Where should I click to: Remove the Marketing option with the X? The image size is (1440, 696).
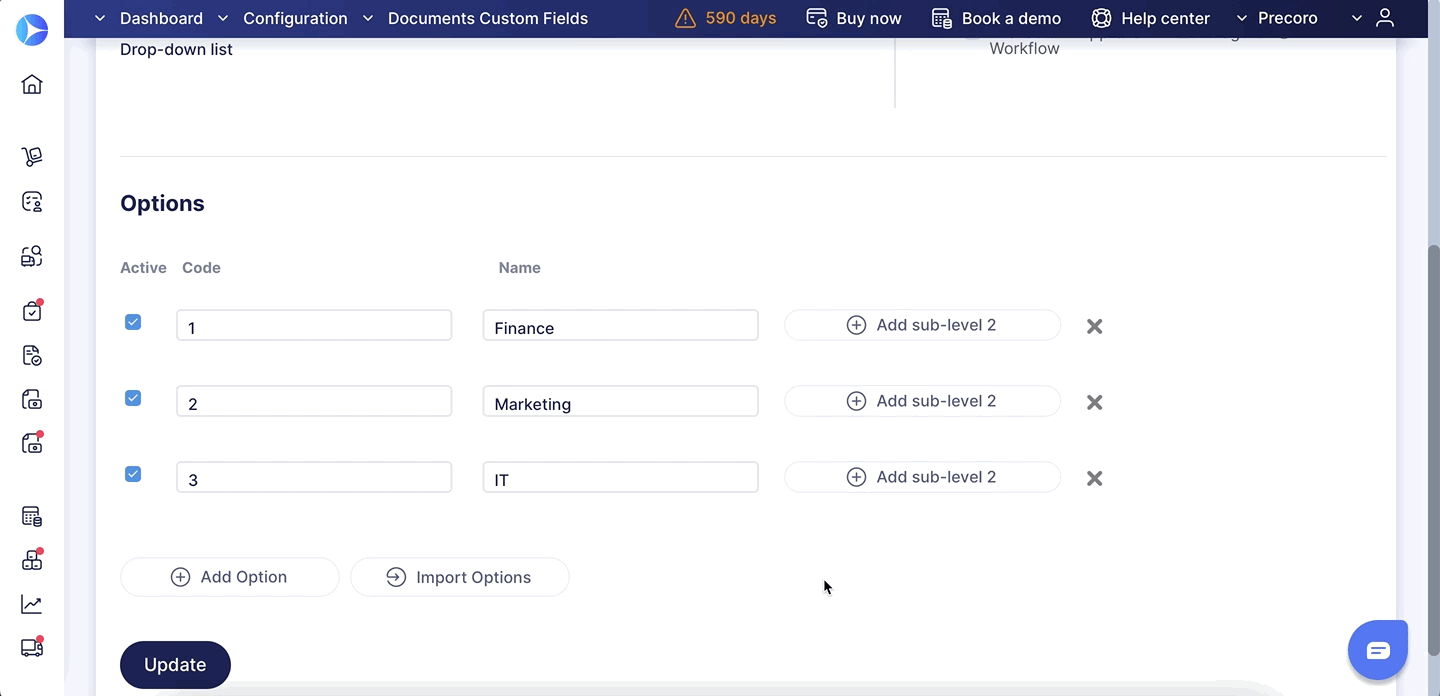point(1095,402)
